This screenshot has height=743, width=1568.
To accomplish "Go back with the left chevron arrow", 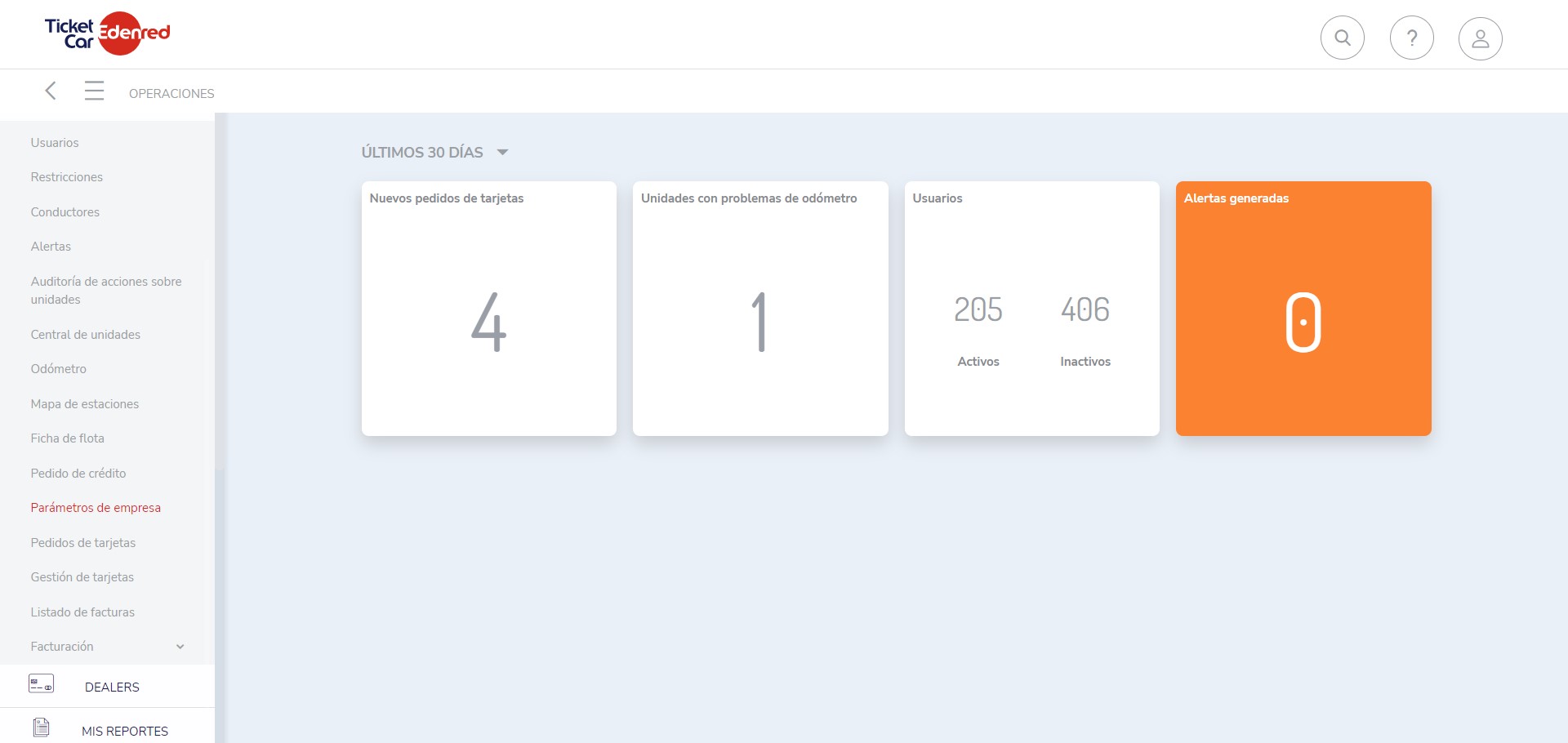I will click(51, 91).
